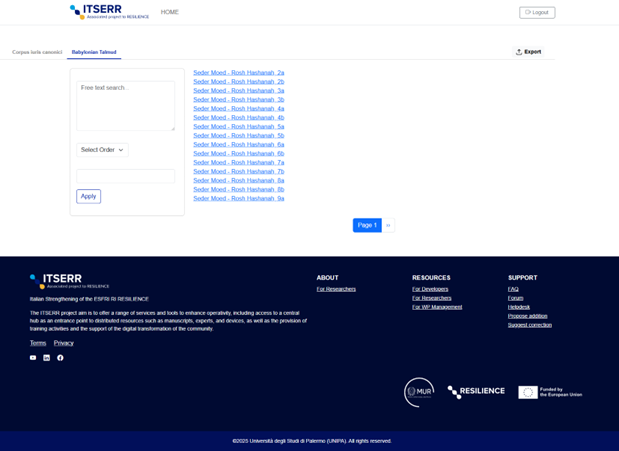Open the YouTube icon in footer
Screen dimensions: 619x451
(33, 357)
